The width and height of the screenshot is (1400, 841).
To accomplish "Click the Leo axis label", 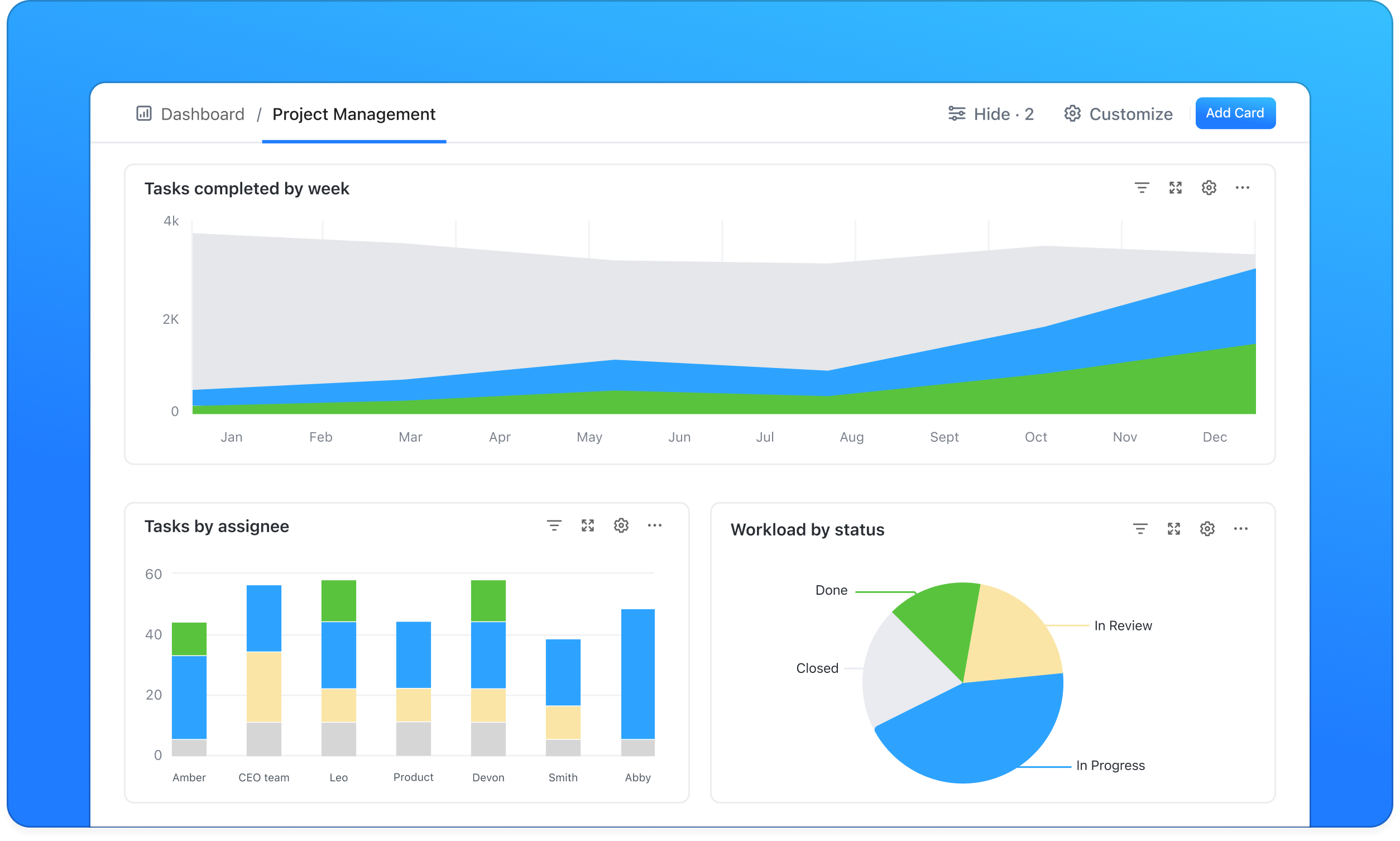I will tap(338, 777).
